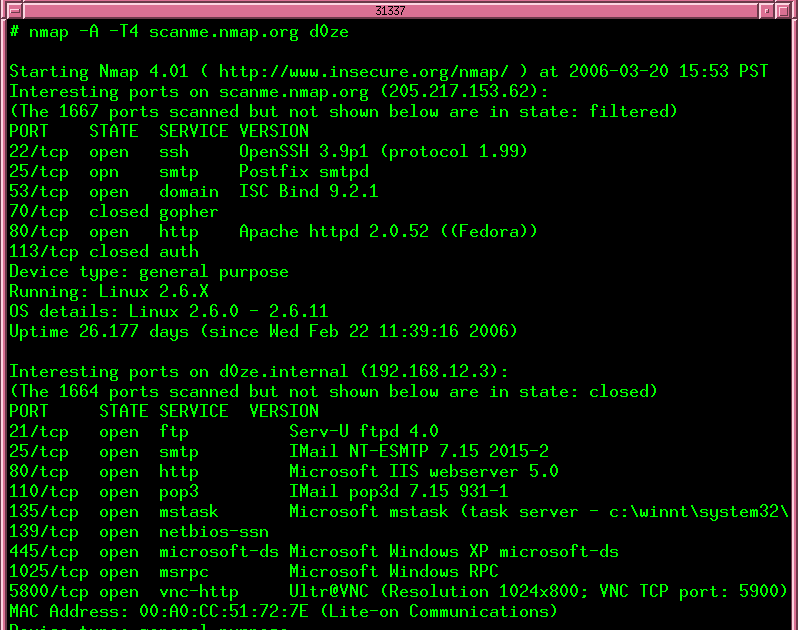Click the 'vnc-http' service name
The width and height of the screenshot is (798, 630).
coord(198,591)
